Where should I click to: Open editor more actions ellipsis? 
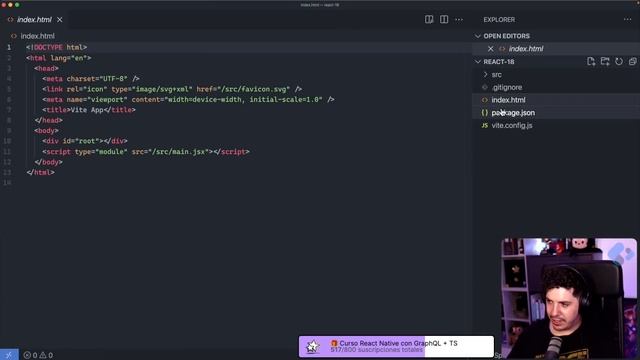(x=459, y=20)
